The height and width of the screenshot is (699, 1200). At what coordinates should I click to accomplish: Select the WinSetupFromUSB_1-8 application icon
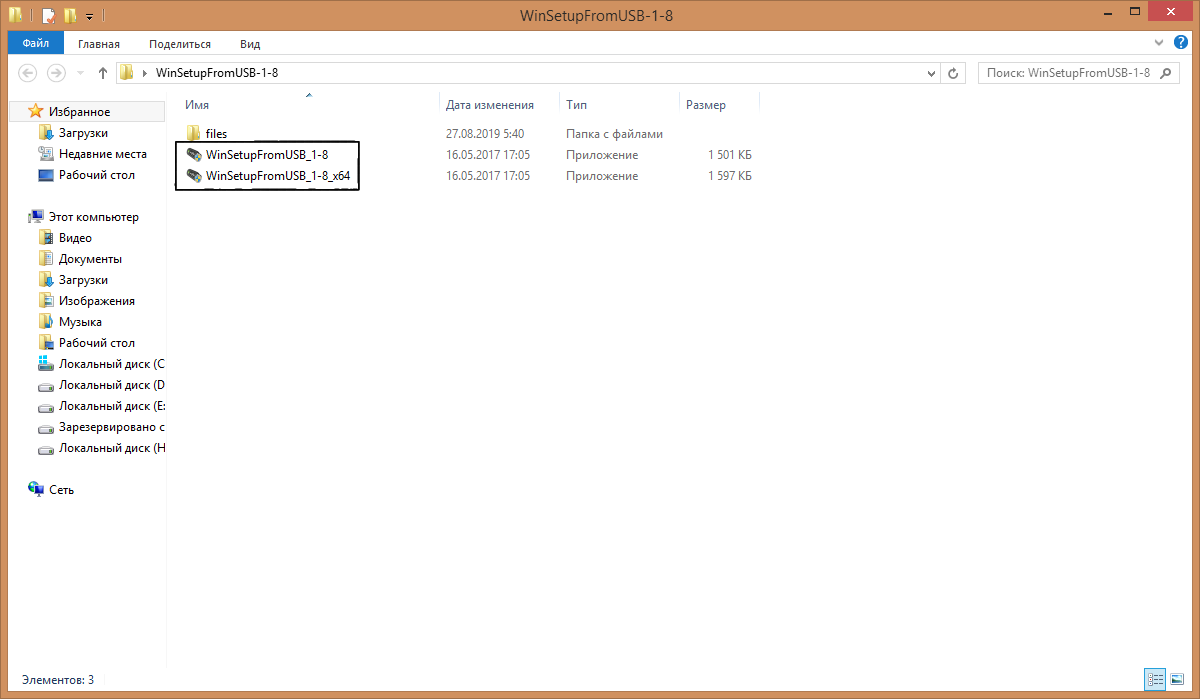194,155
